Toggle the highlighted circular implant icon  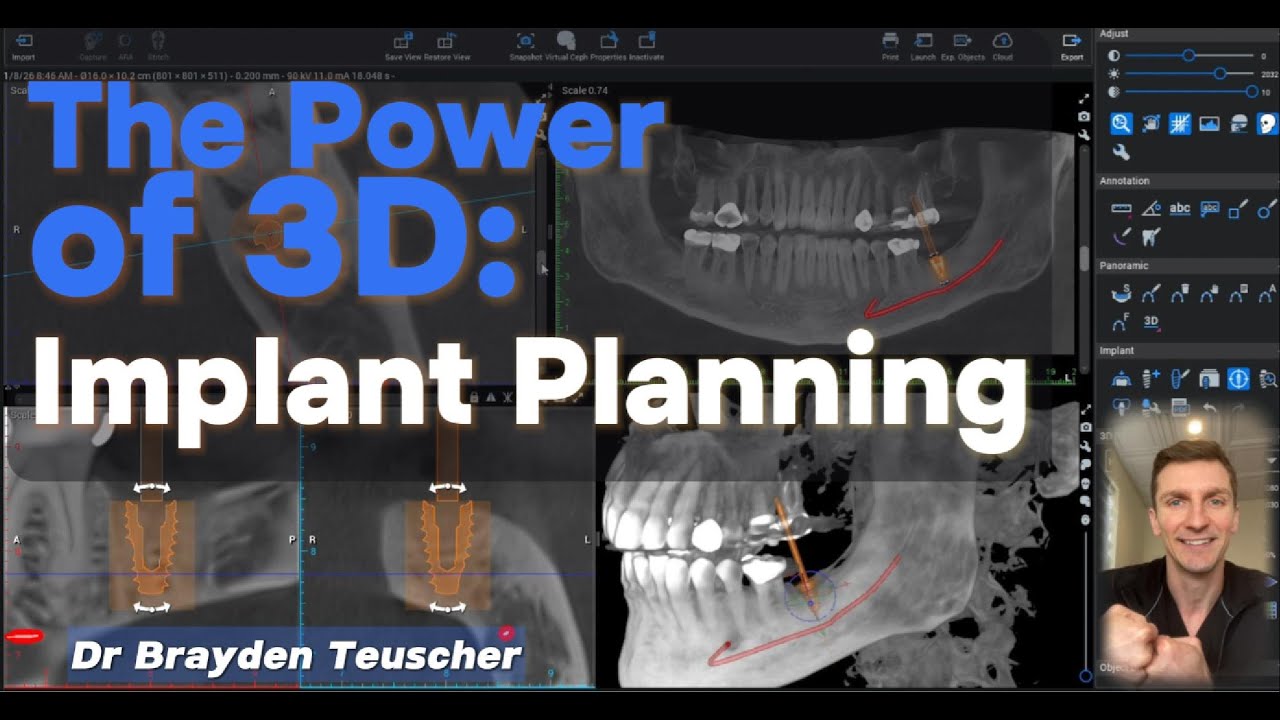[1238, 379]
